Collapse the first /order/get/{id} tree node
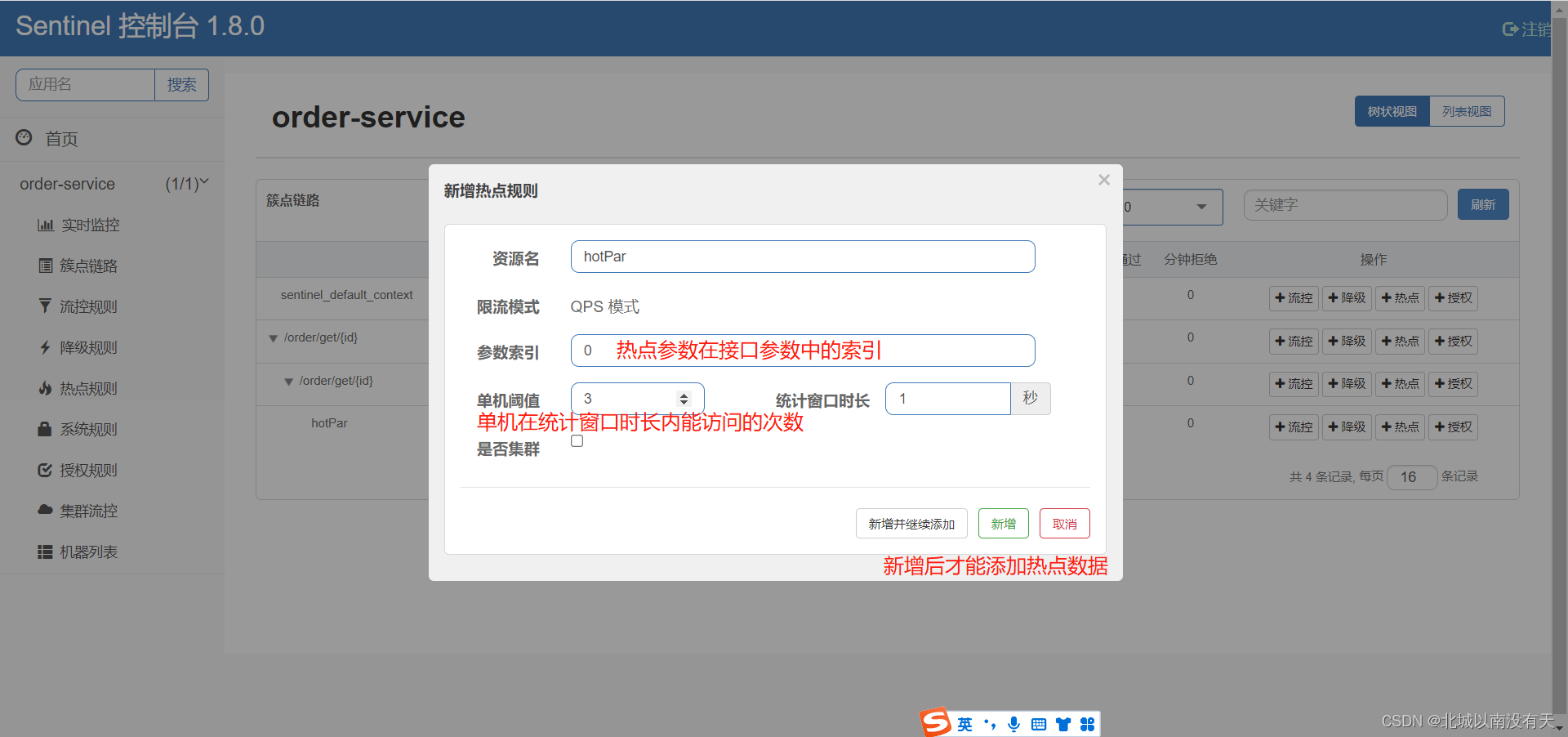1568x737 pixels. (274, 338)
